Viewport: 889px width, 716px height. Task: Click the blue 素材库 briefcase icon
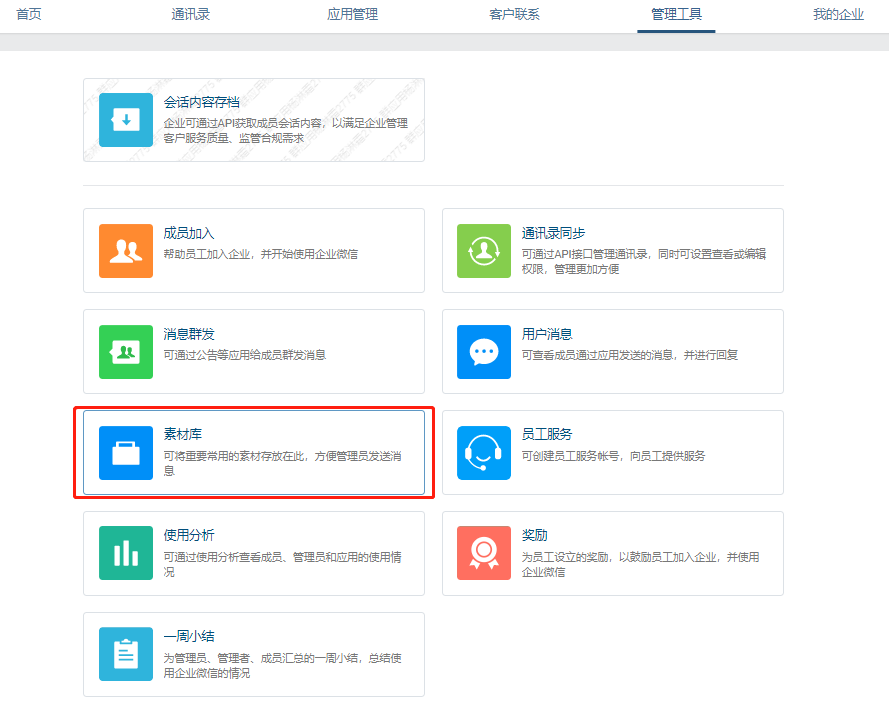pos(126,452)
